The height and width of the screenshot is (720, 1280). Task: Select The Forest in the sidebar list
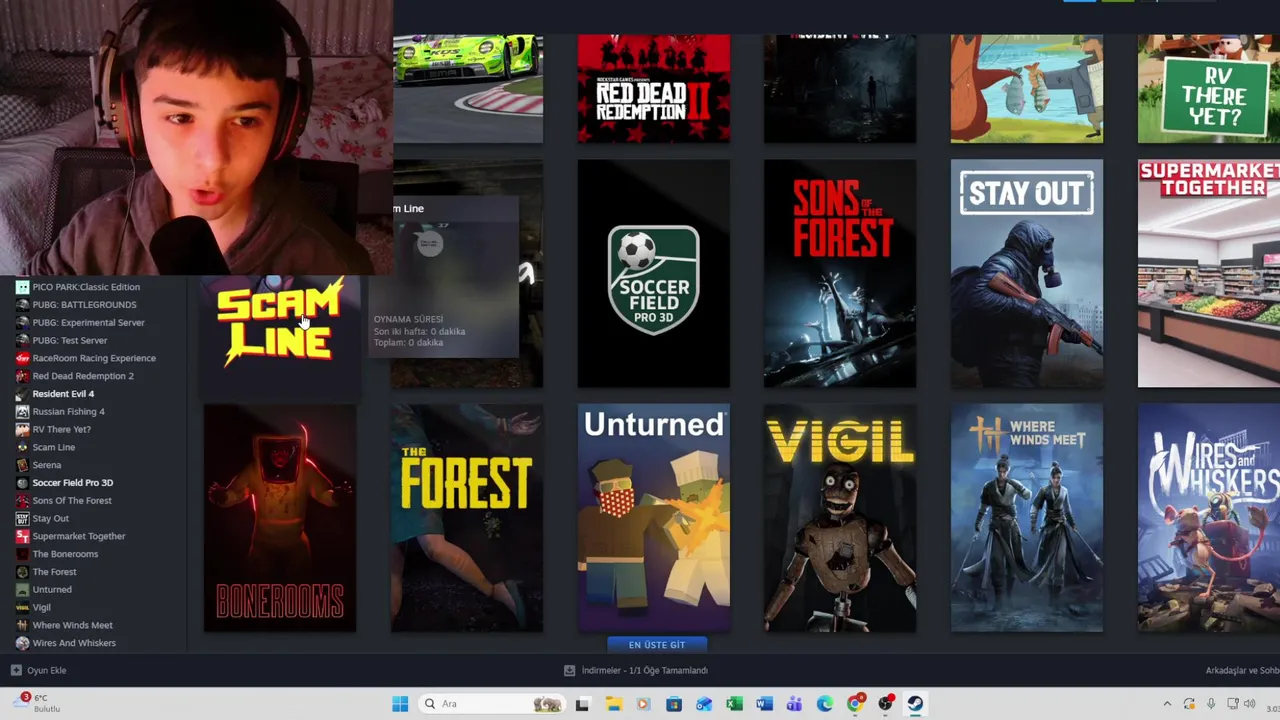pyautogui.click(x=54, y=572)
